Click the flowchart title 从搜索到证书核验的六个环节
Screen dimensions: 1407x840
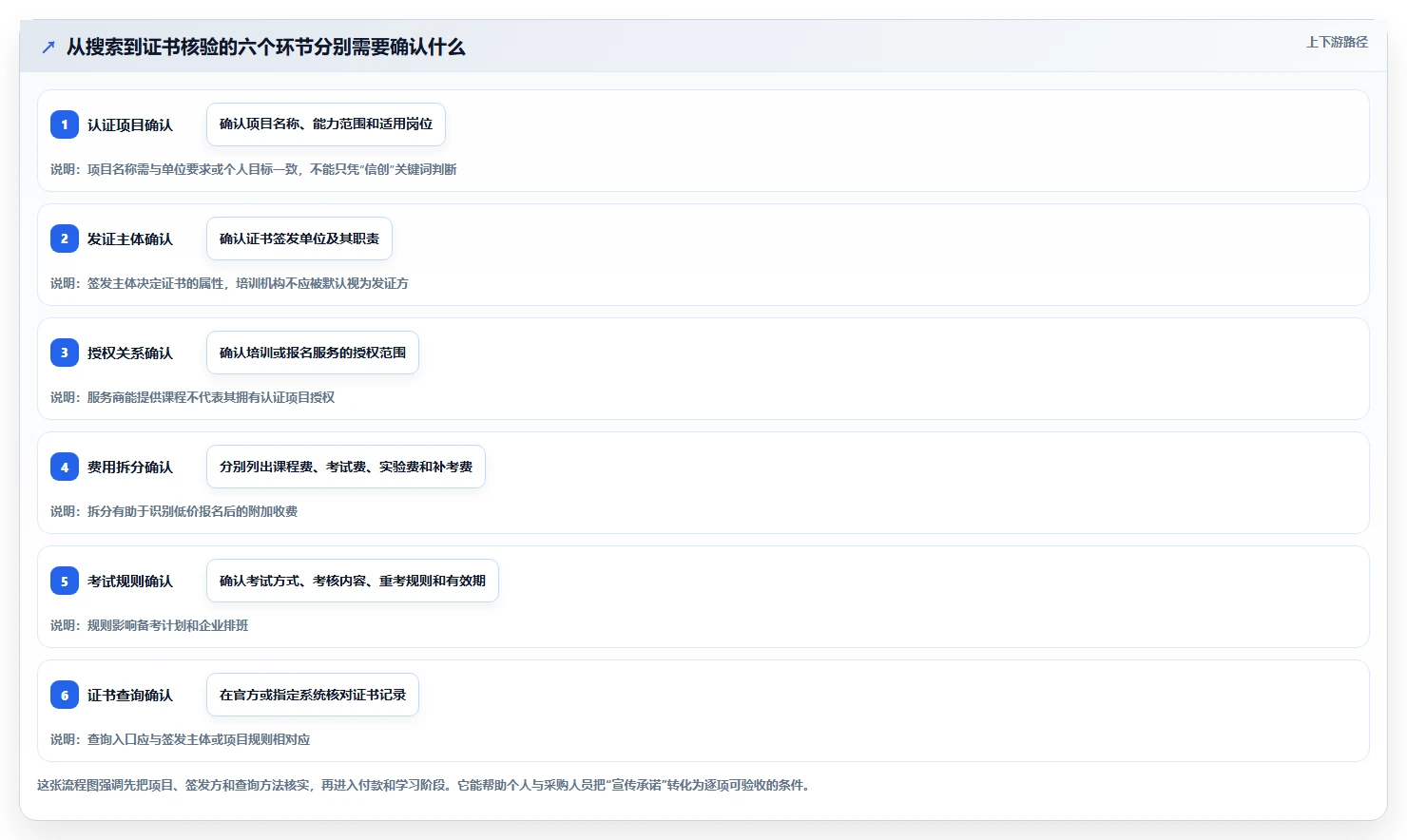coord(265,47)
